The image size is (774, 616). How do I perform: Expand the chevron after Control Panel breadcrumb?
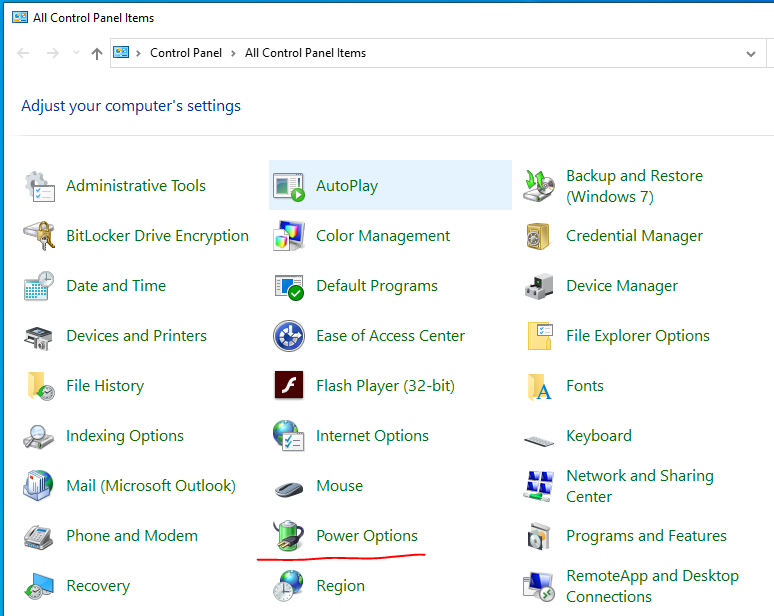click(233, 53)
